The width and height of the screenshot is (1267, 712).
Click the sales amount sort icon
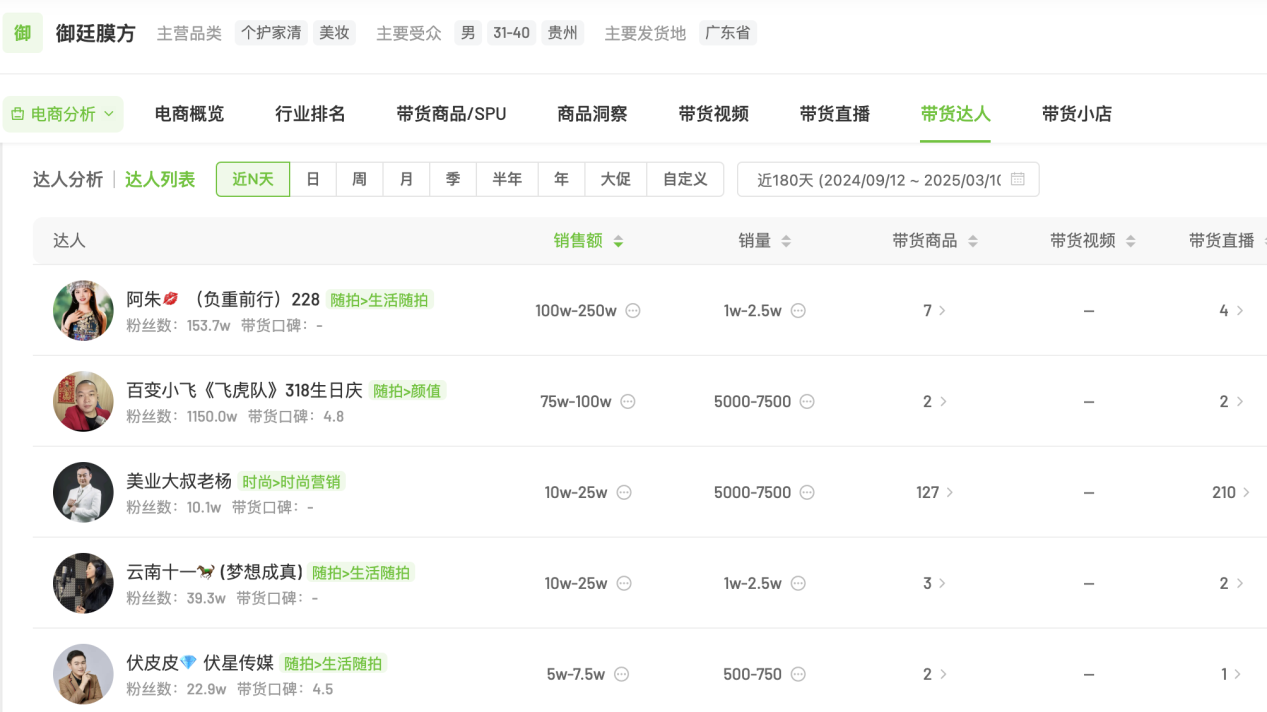coord(618,241)
